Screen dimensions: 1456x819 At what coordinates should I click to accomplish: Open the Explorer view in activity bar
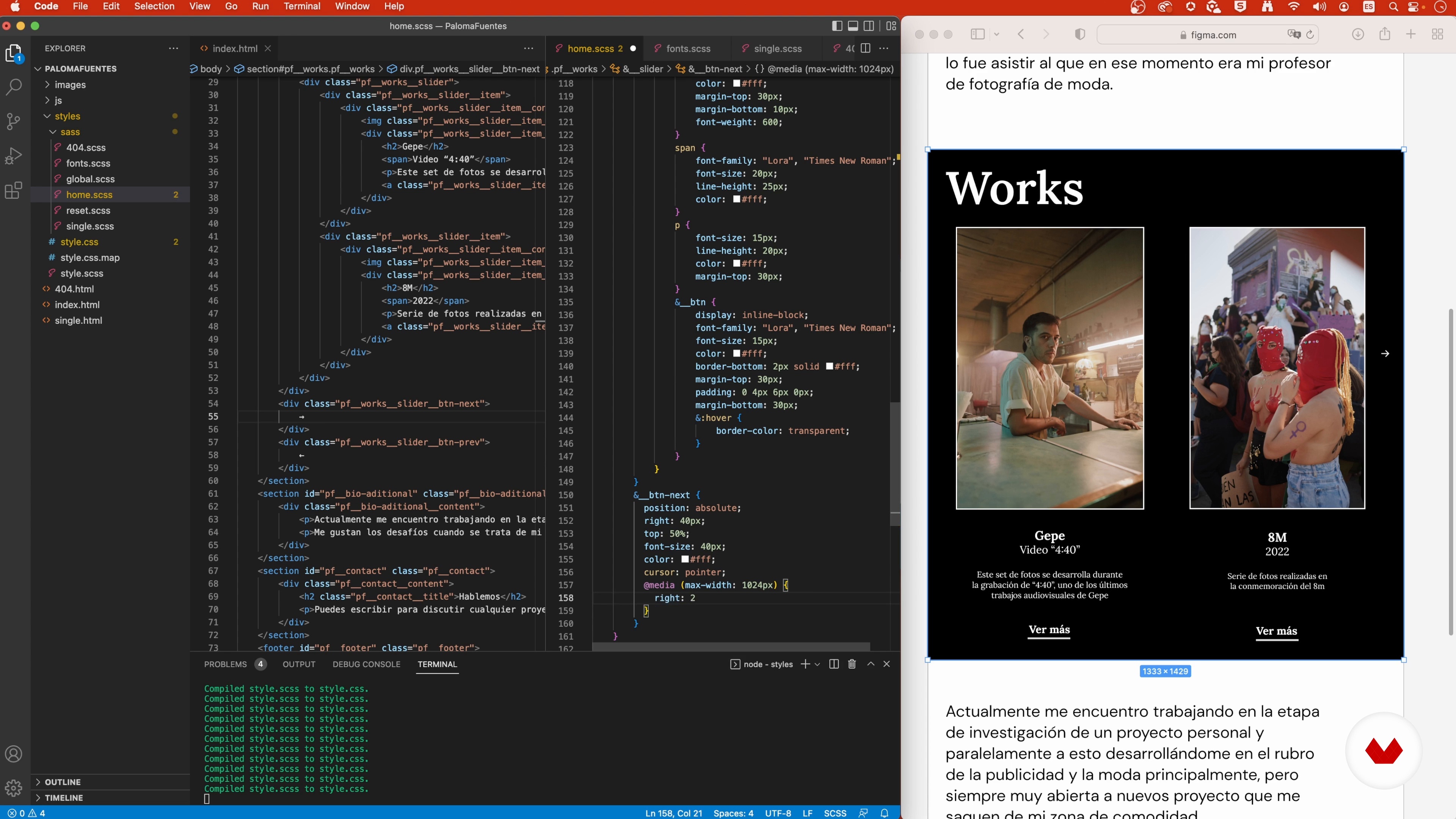coord(14,53)
